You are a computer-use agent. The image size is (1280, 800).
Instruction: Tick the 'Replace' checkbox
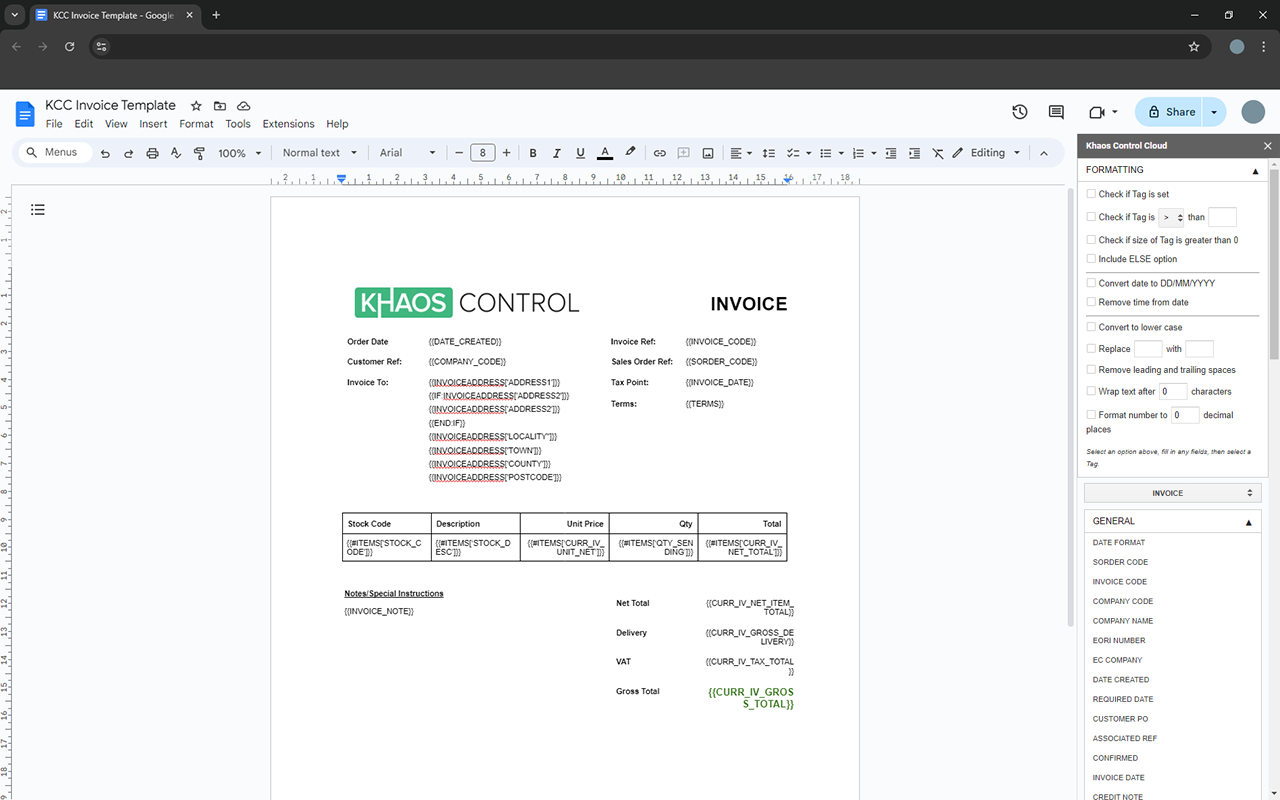(1091, 349)
